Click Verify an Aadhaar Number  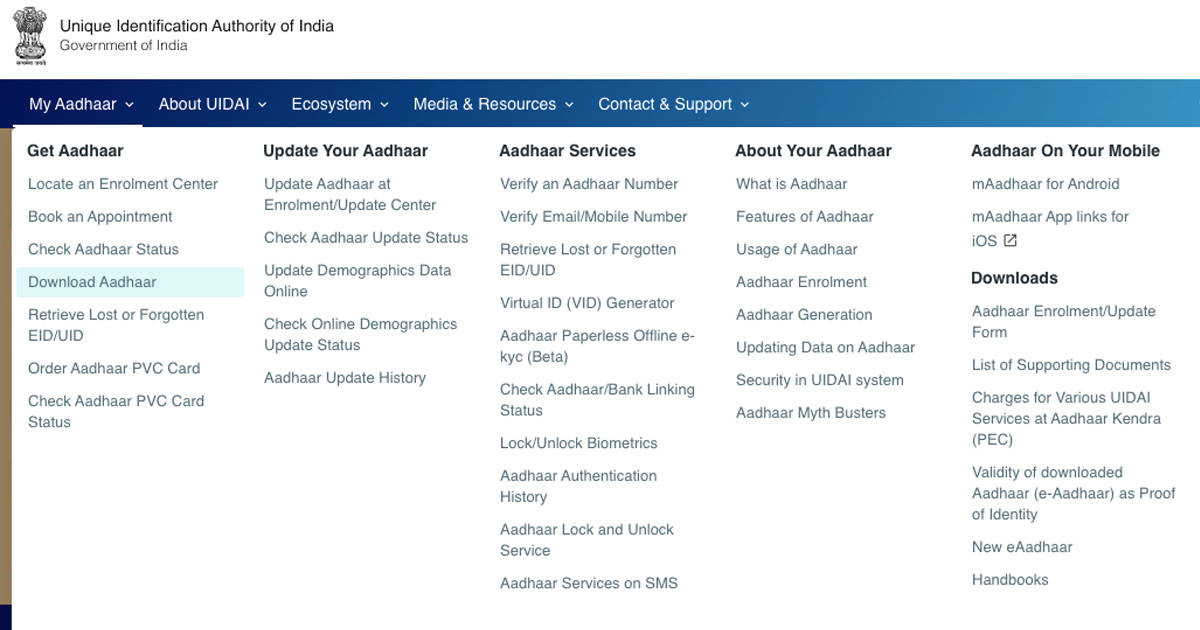click(589, 184)
